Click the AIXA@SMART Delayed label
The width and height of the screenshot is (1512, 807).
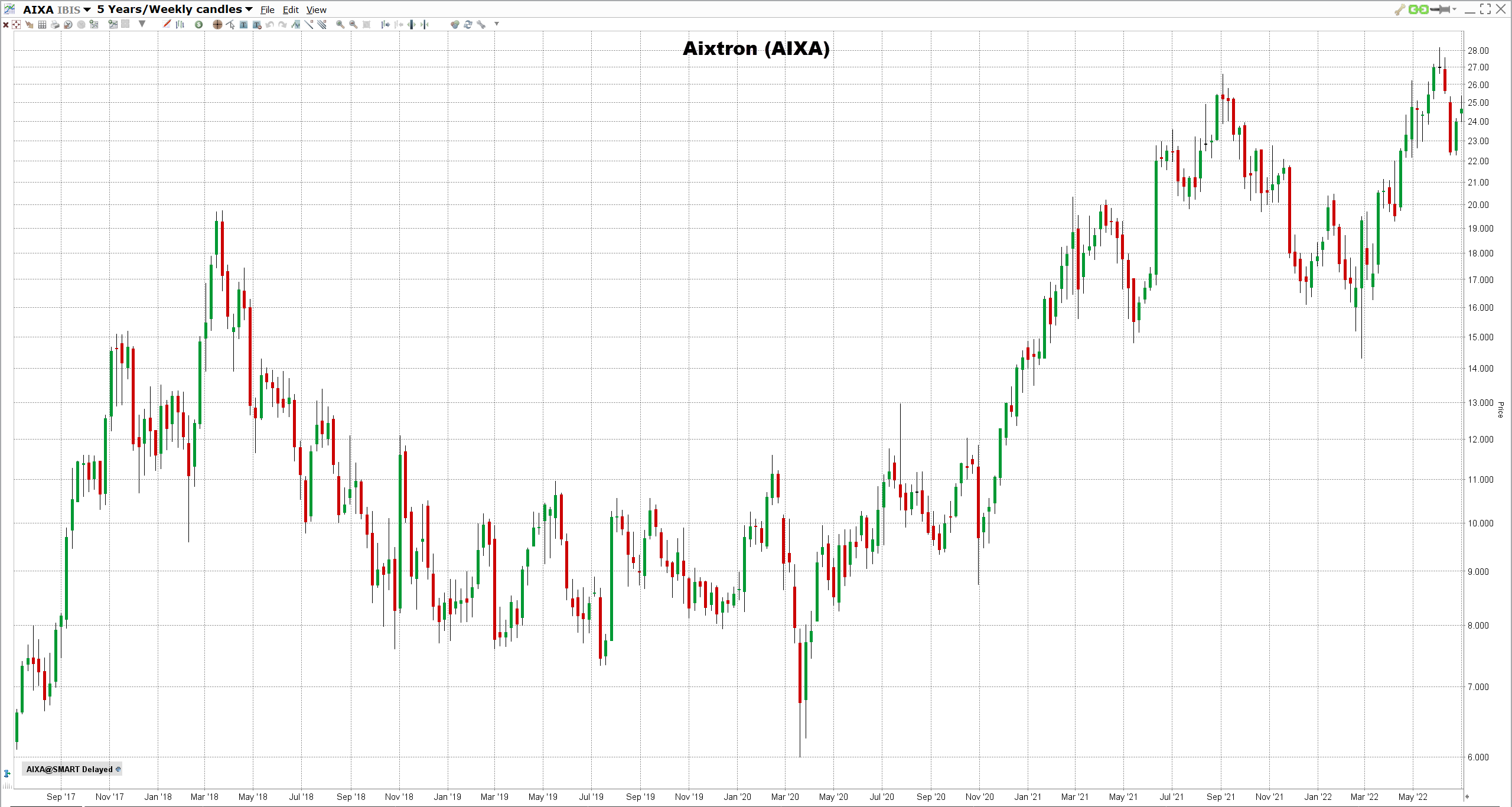pyautogui.click(x=70, y=769)
